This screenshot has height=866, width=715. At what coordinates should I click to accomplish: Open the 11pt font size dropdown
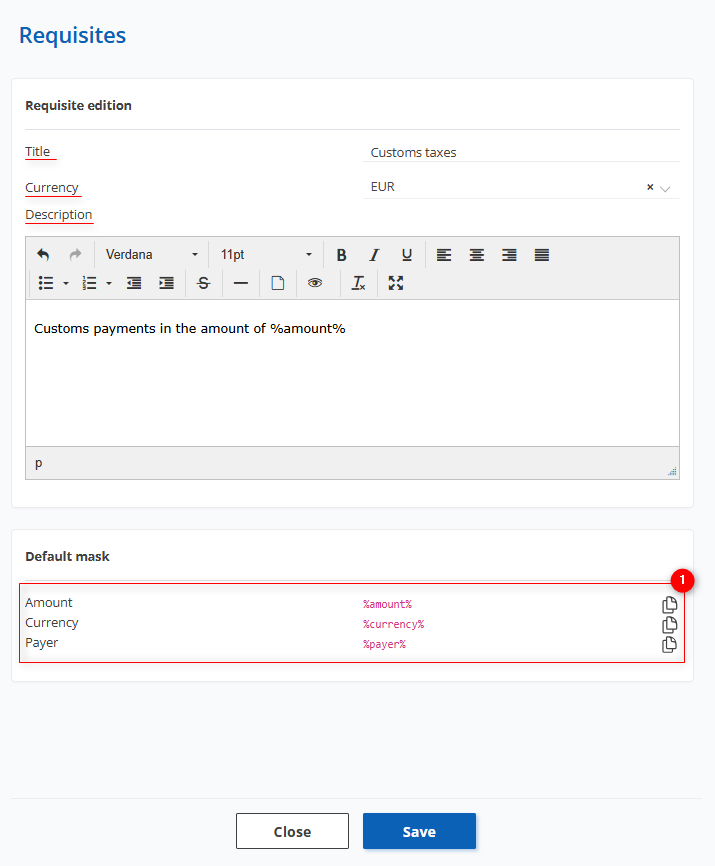pos(266,255)
